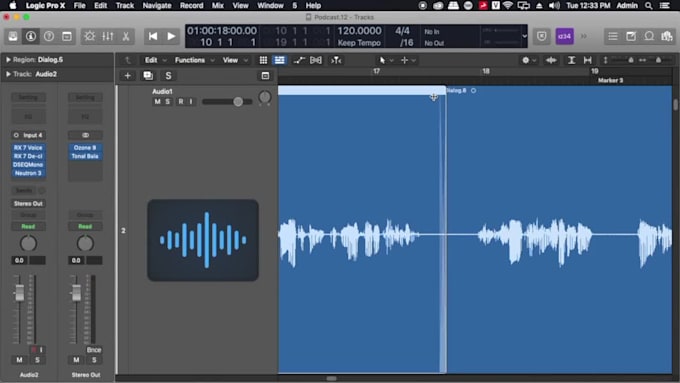Show the Toolbar button

click(67, 36)
